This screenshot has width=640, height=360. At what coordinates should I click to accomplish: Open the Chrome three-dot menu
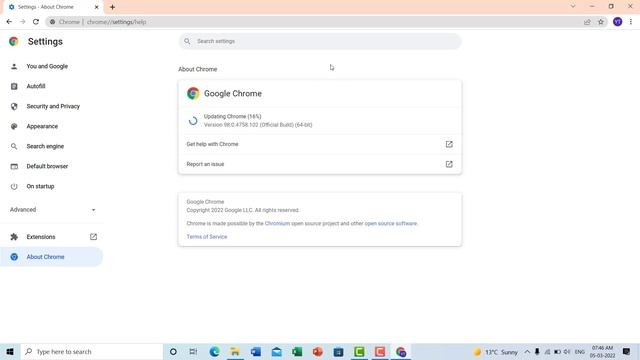[631, 22]
